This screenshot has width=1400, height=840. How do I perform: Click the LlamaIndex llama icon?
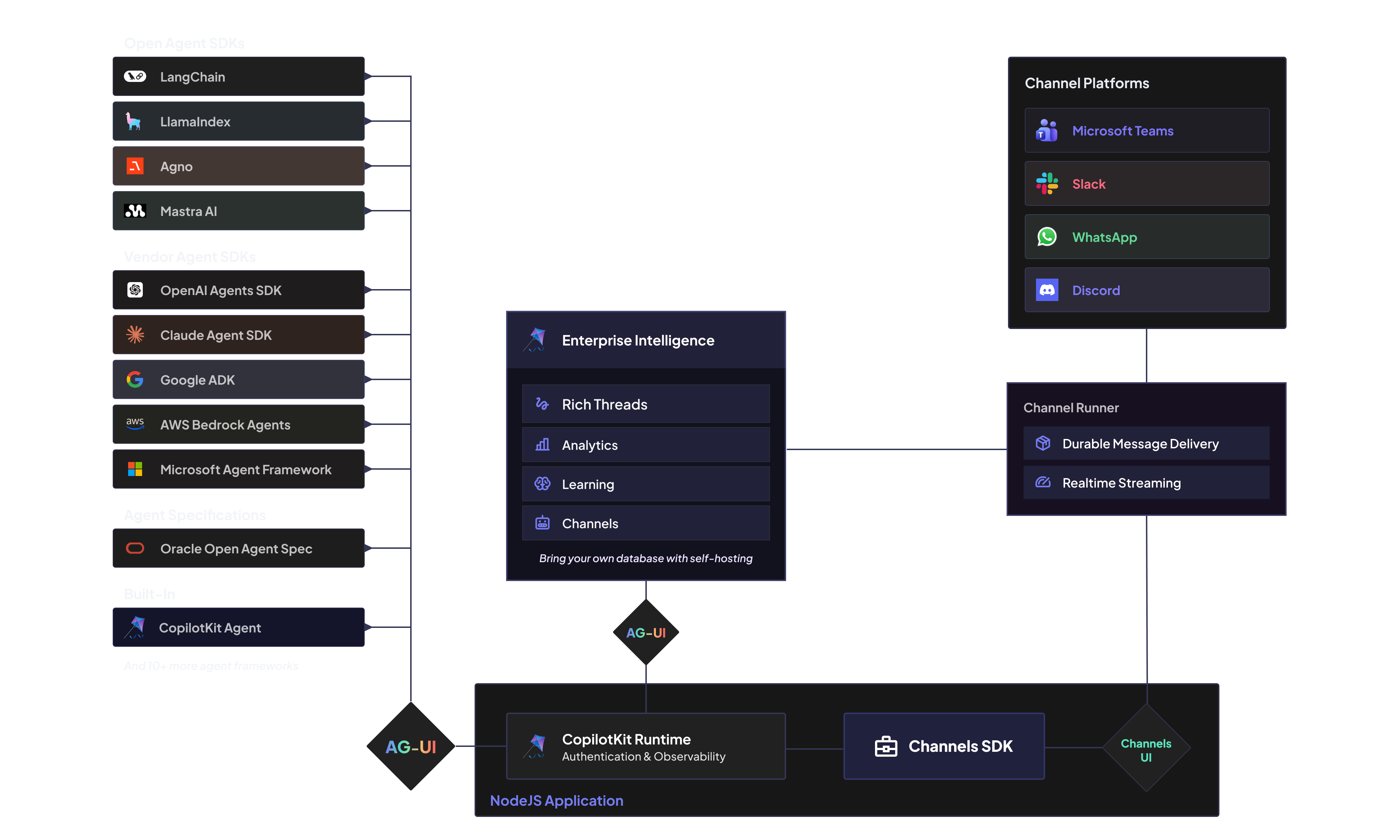[134, 121]
